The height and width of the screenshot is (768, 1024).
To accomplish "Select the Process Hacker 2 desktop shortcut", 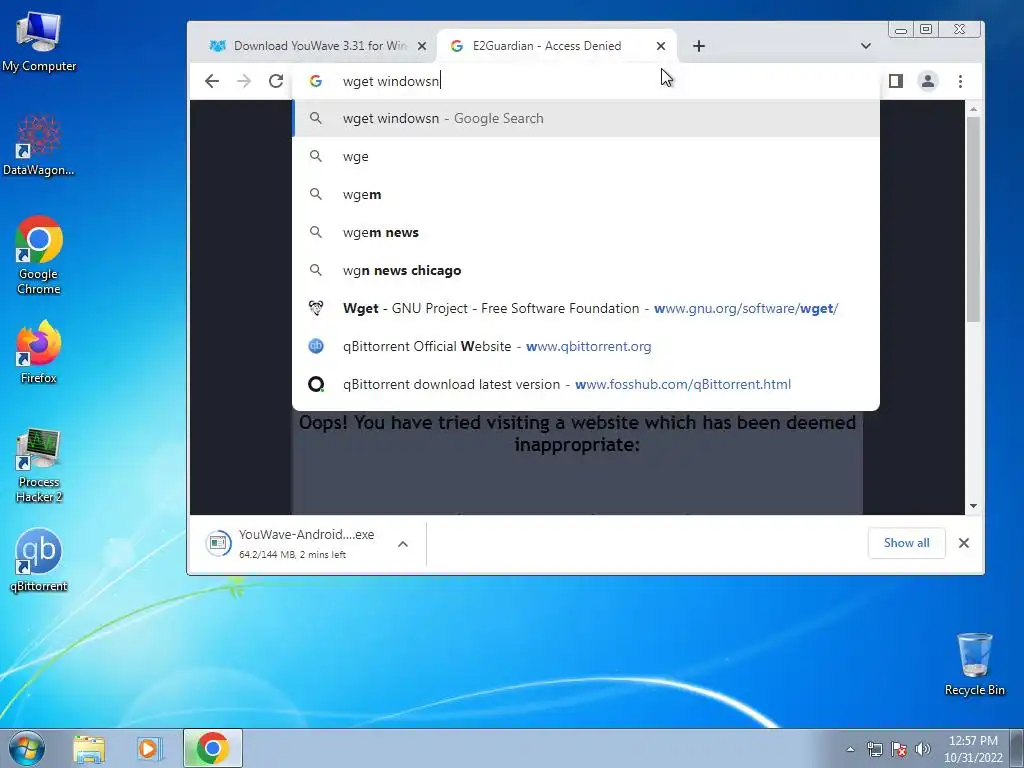I will coord(39,464).
